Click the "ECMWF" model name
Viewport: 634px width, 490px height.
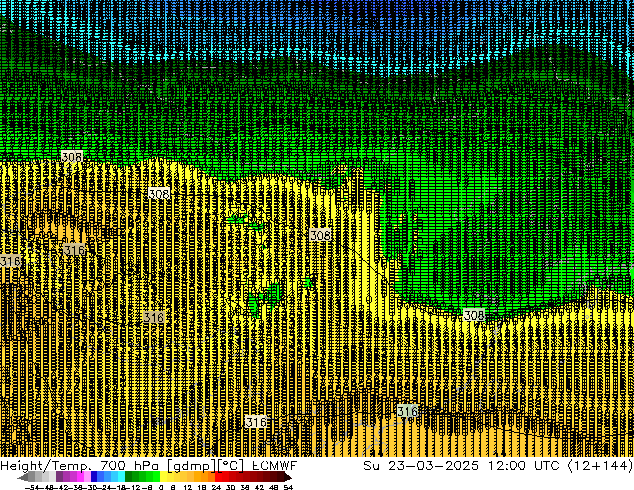click(275, 466)
